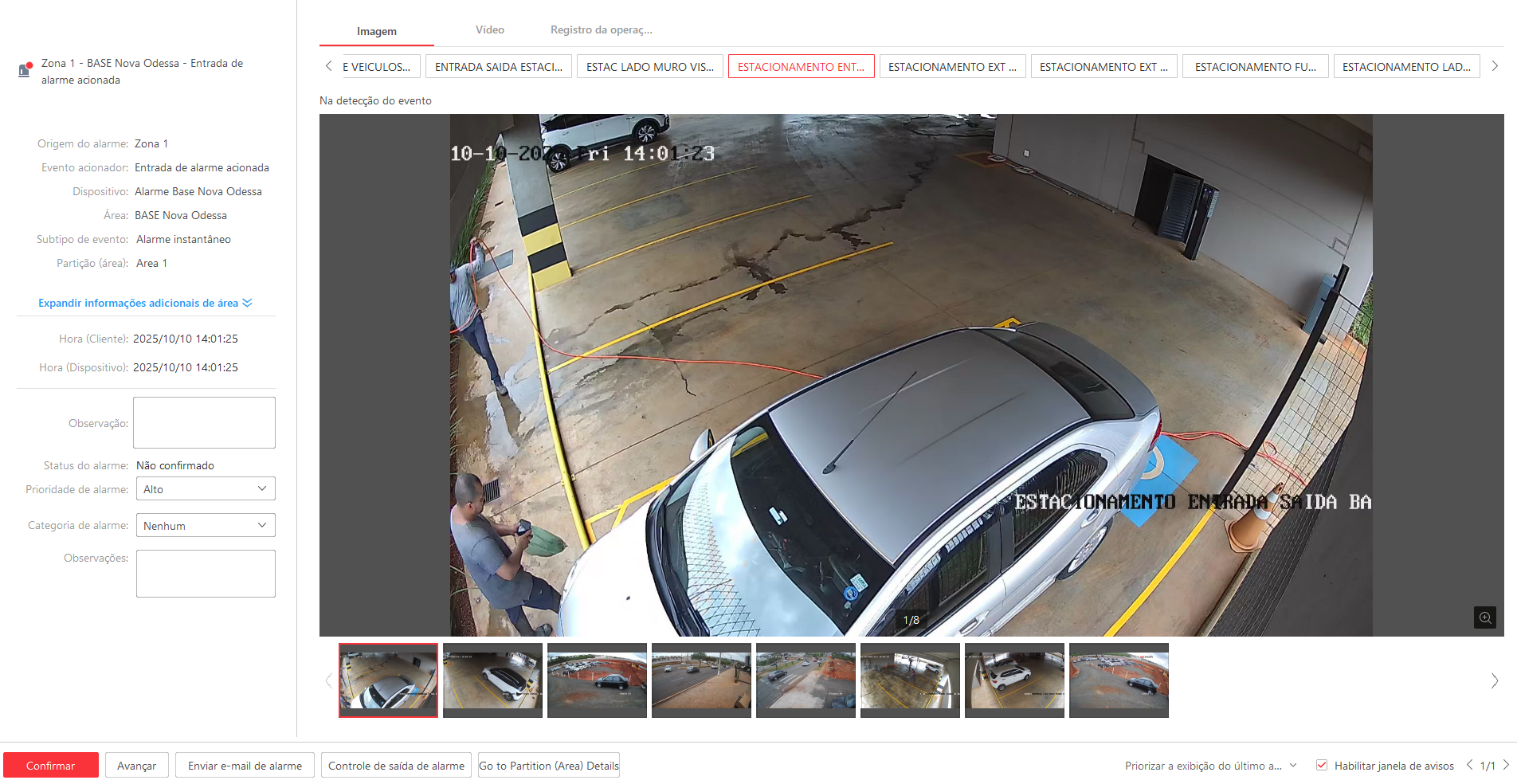Select ESTAC LADO MURO VIS camera tab

[x=649, y=67]
